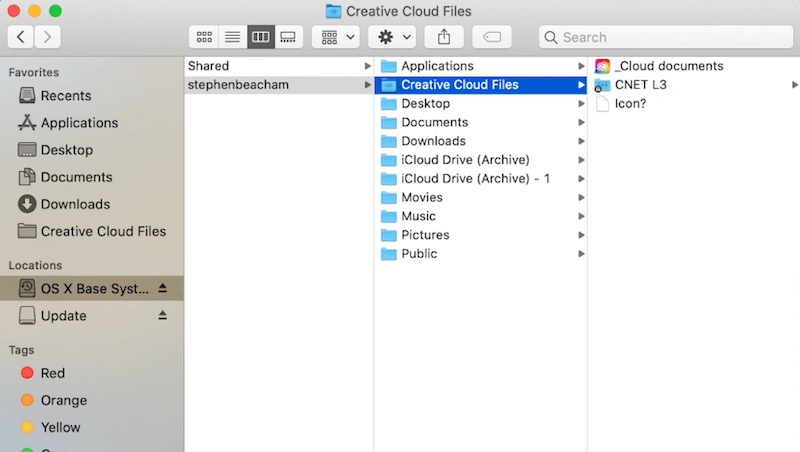
Task: Select the Movies folder
Action: pos(481,197)
